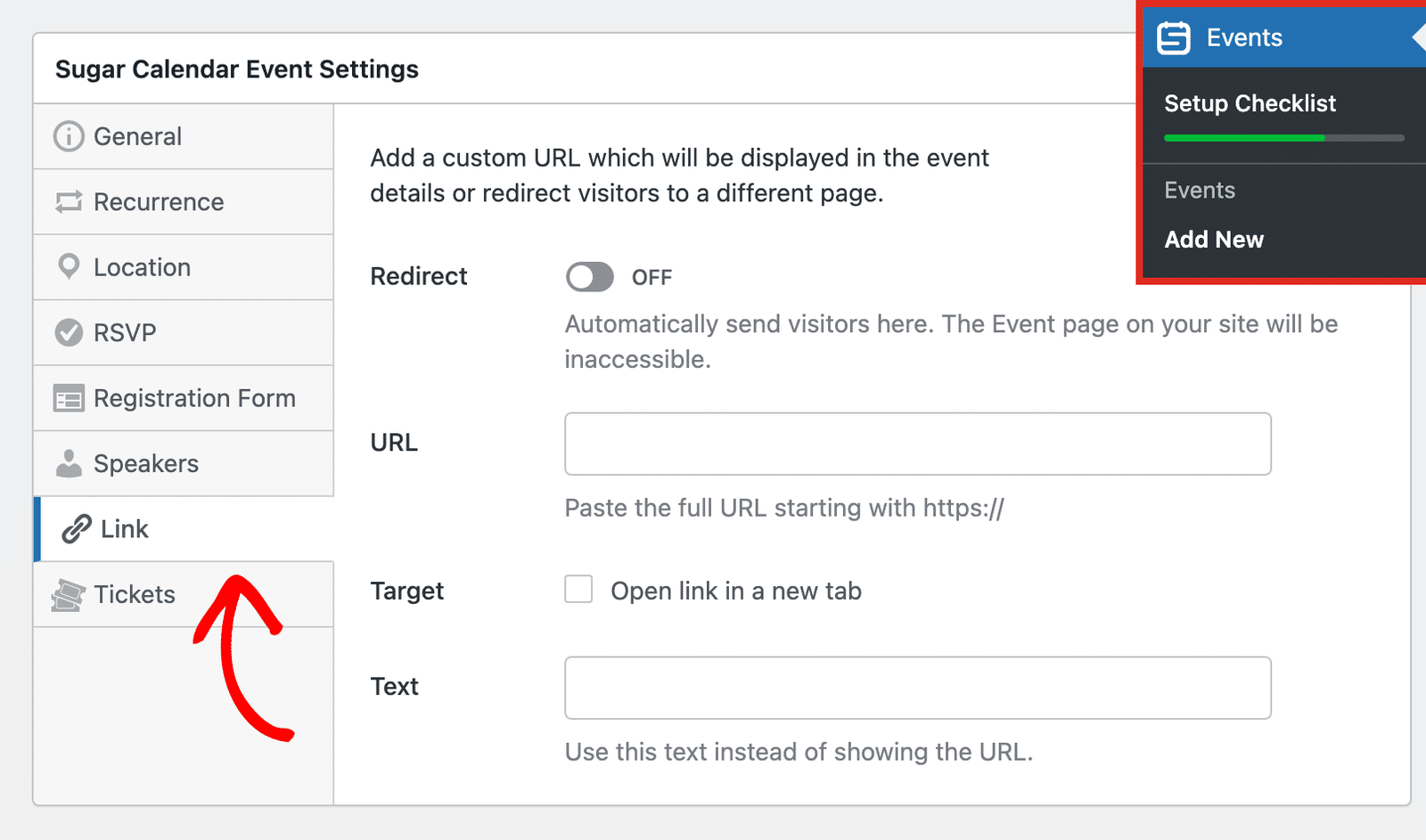Click the Tickets icon
Viewport: 1426px width, 840px height.
pos(69,595)
